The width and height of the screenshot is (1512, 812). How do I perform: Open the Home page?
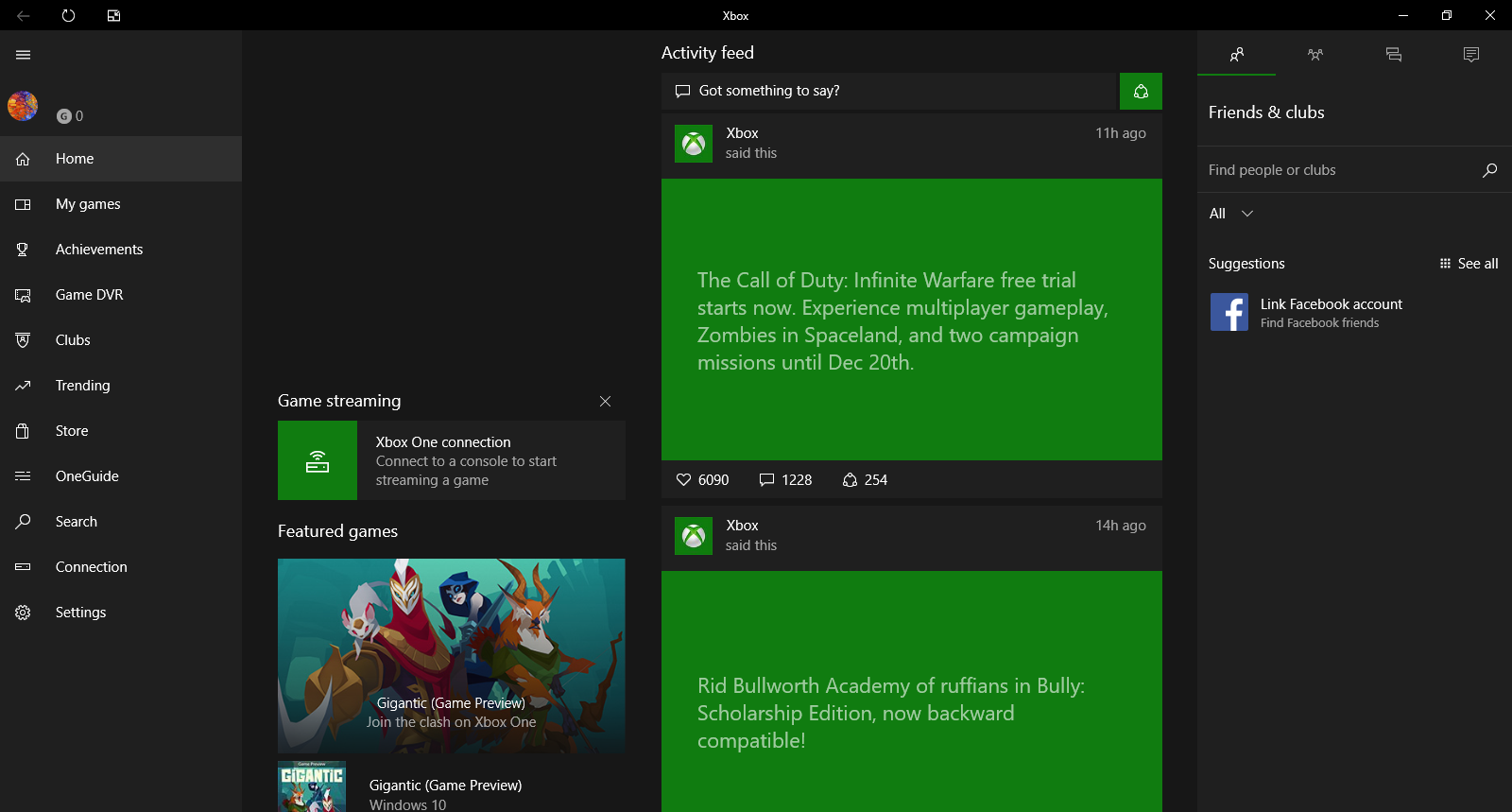click(121, 159)
